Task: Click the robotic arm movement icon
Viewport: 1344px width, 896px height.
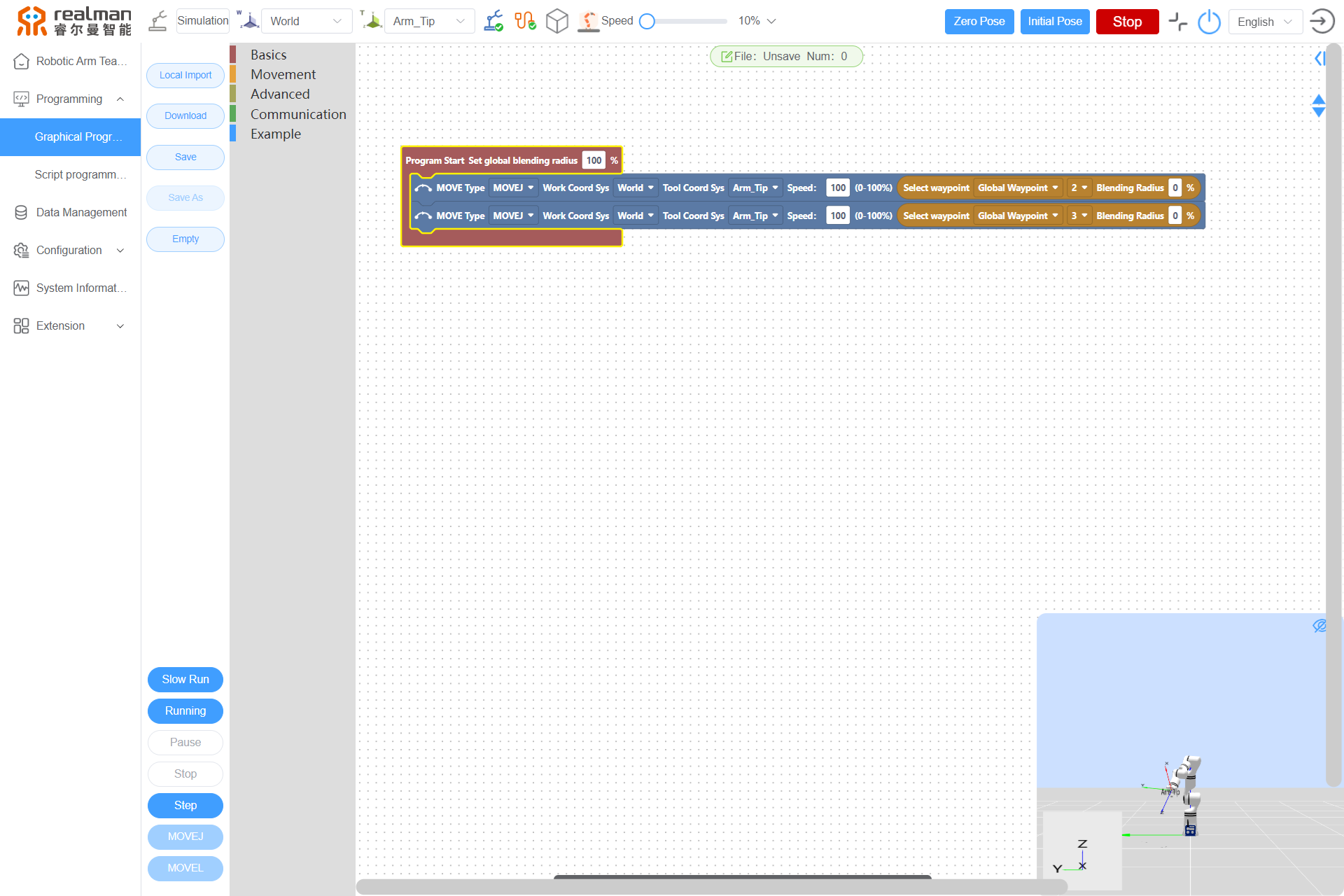Action: tap(592, 20)
